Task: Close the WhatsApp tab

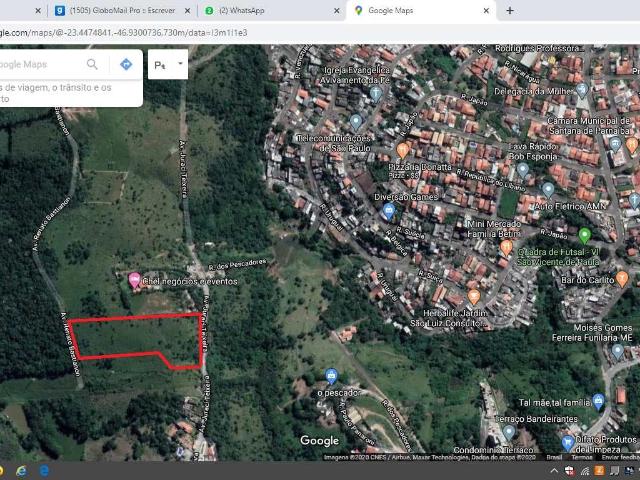Action: (337, 11)
